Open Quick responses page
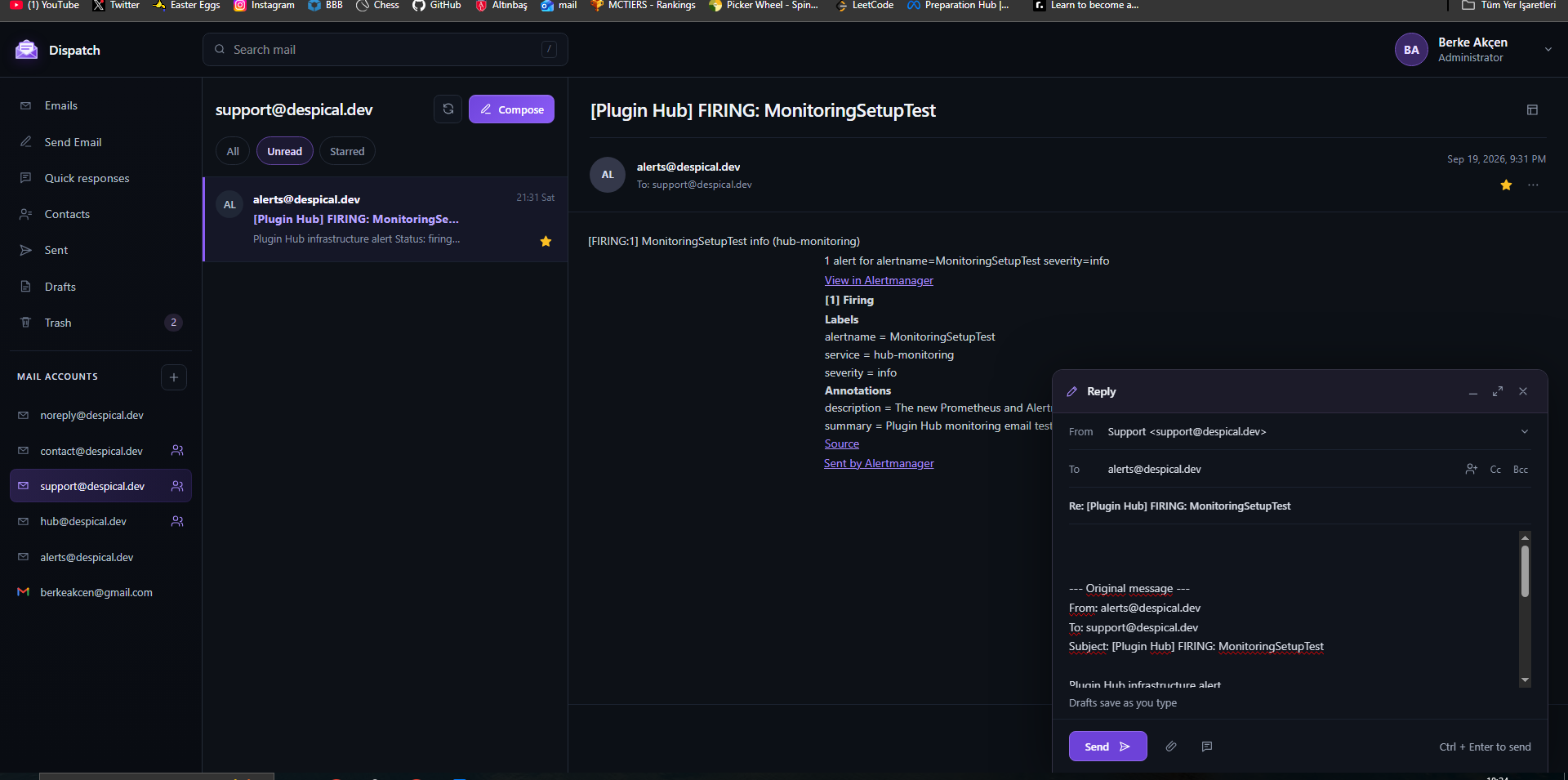This screenshot has width=1568, height=780. point(100,178)
